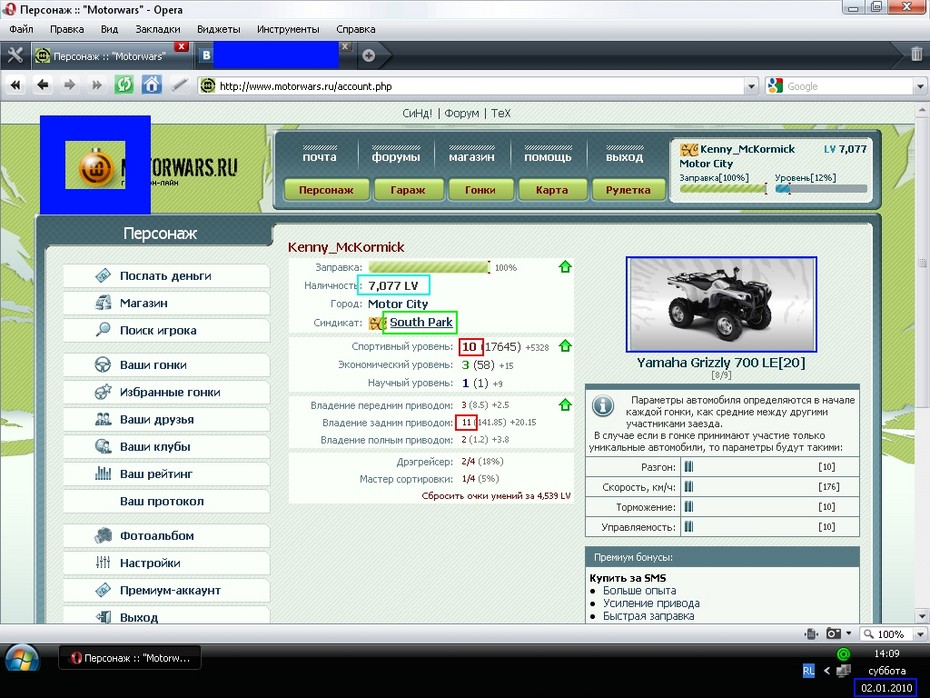The height and width of the screenshot is (698, 930).
Task: Open Фотоальбом in sidebar
Action: [167, 536]
